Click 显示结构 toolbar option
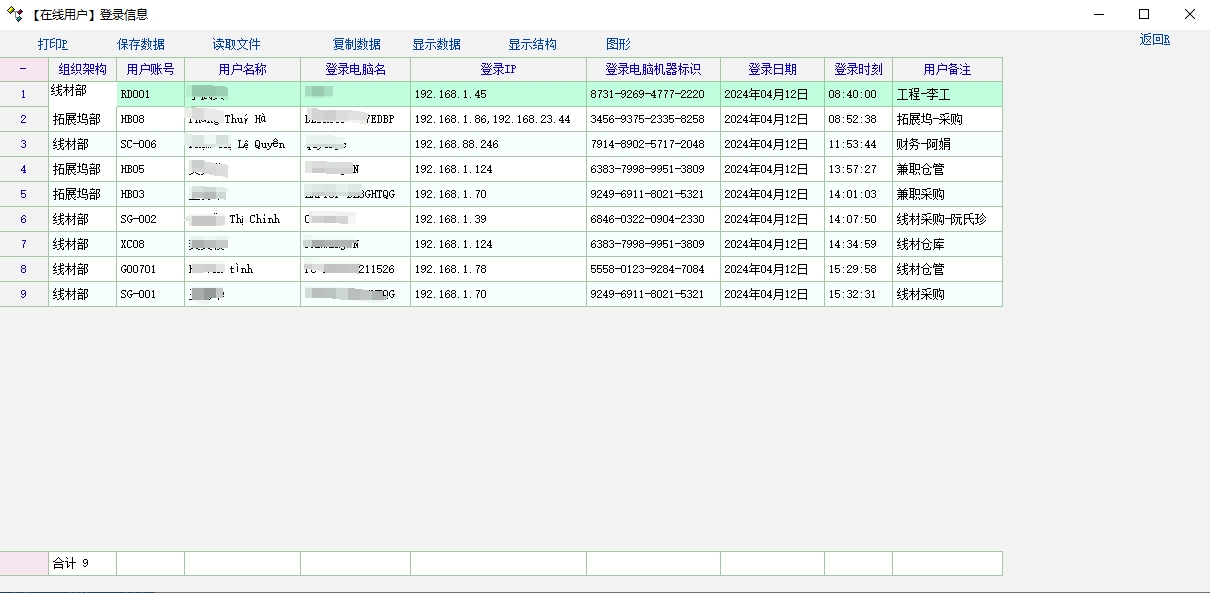 tap(532, 44)
